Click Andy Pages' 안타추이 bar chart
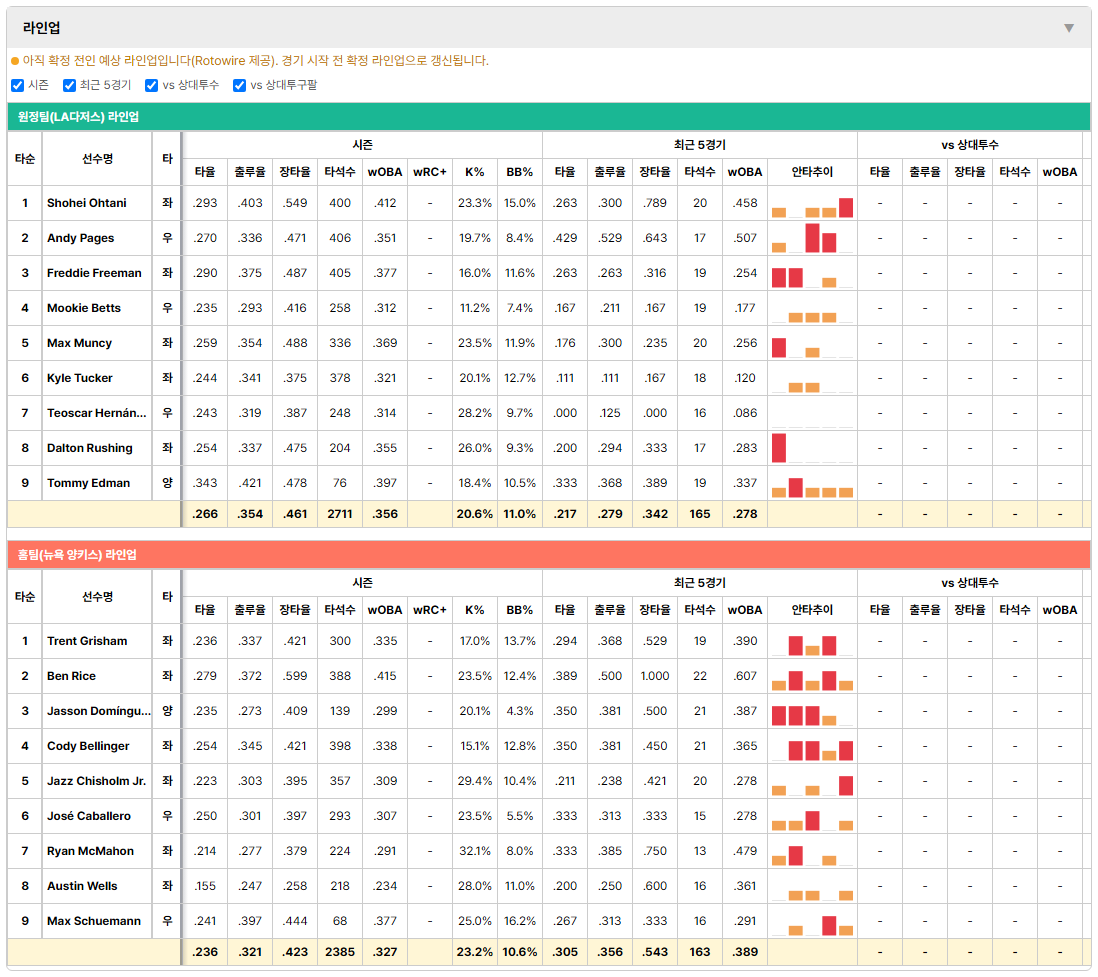Viewport: 1098px width, 977px height. pos(812,238)
